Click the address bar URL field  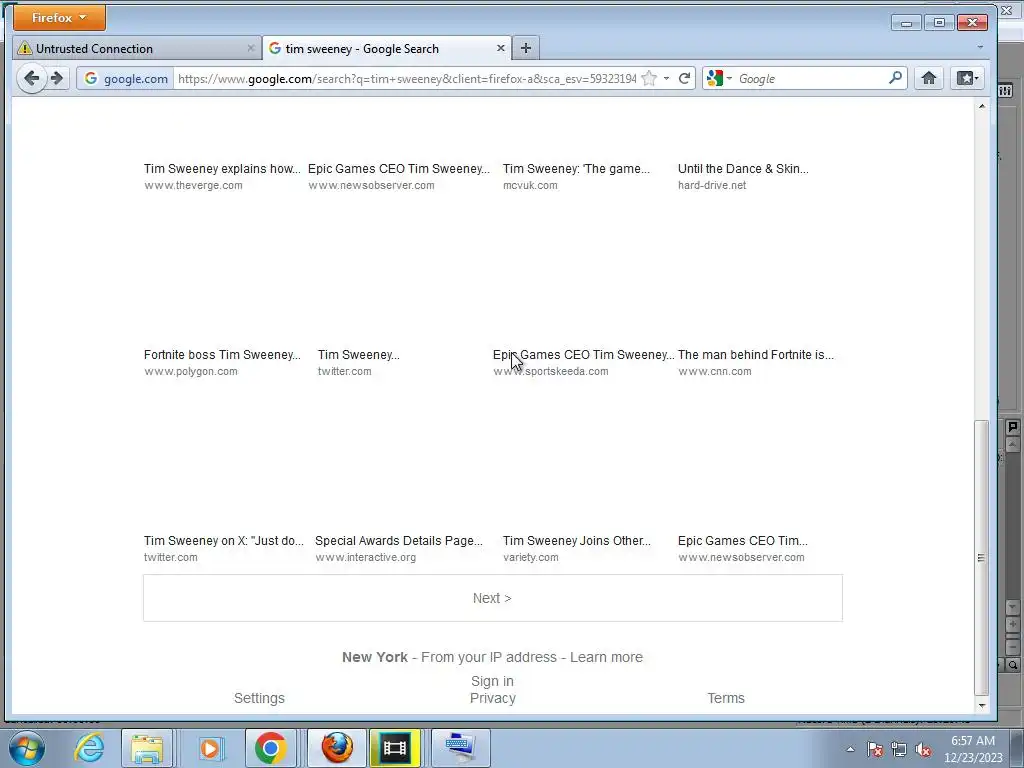[407, 79]
